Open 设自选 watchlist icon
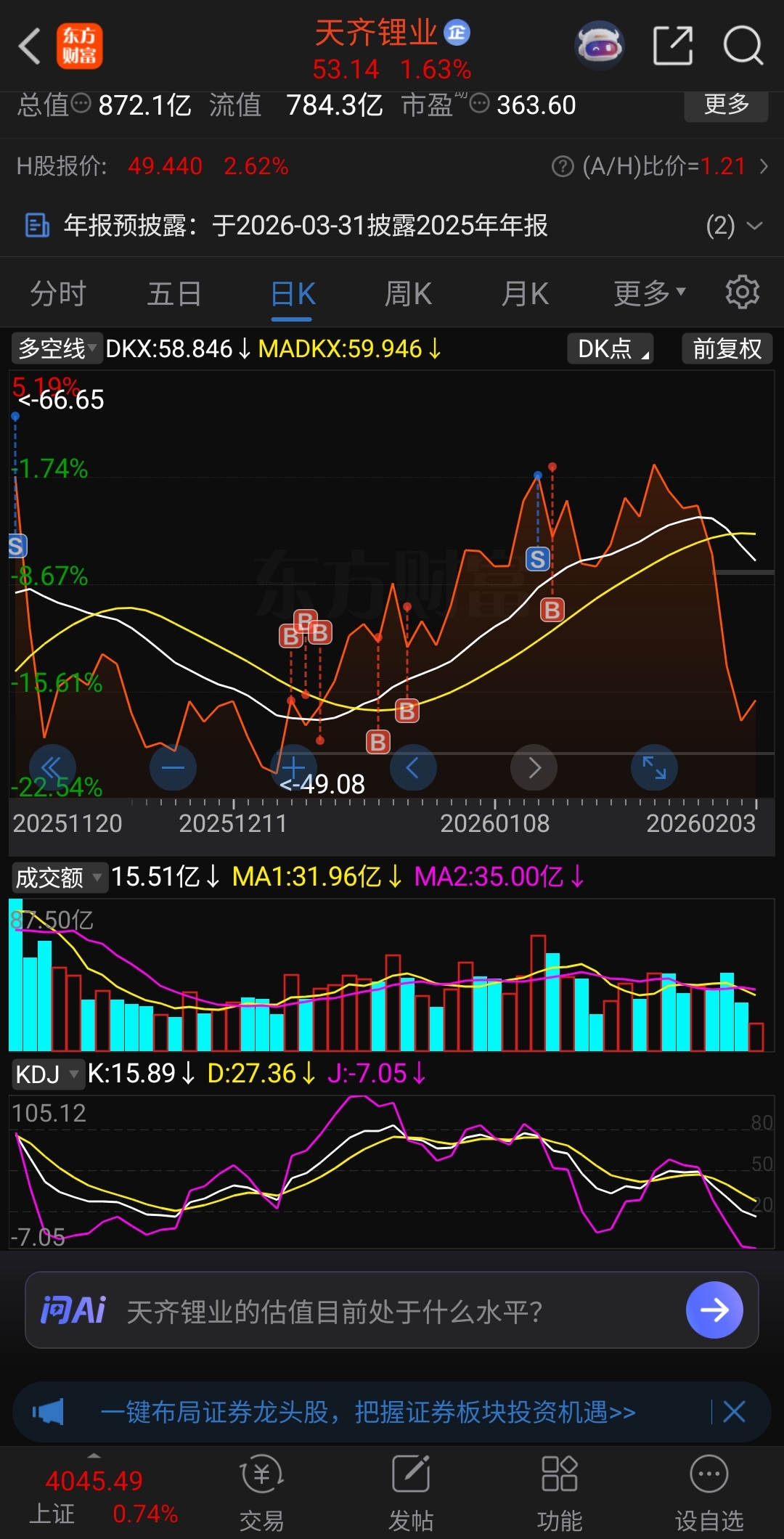The height and width of the screenshot is (1539, 784). coord(709,1474)
